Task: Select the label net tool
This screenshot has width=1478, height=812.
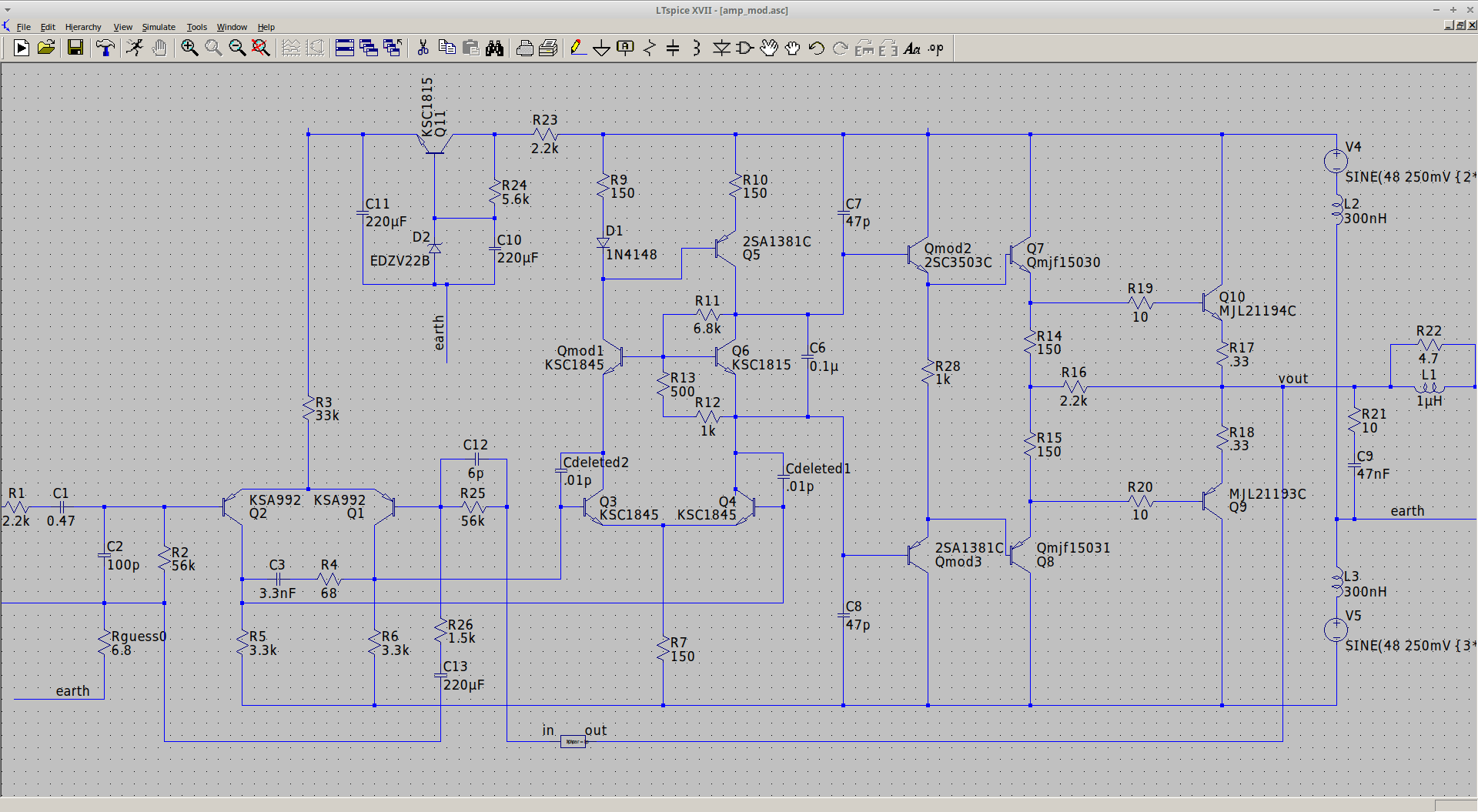Action: [x=625, y=48]
